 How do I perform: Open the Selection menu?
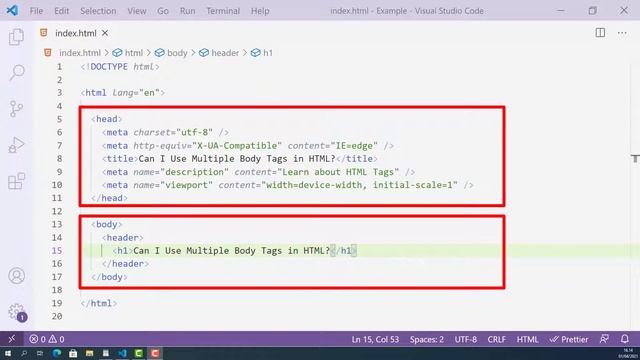(98, 11)
